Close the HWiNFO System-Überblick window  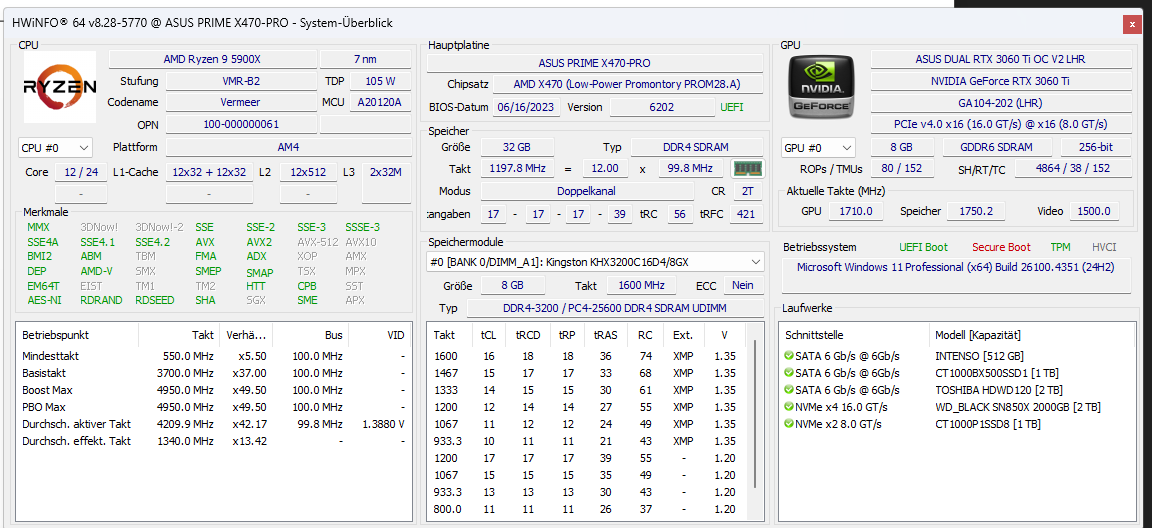coord(1132,24)
